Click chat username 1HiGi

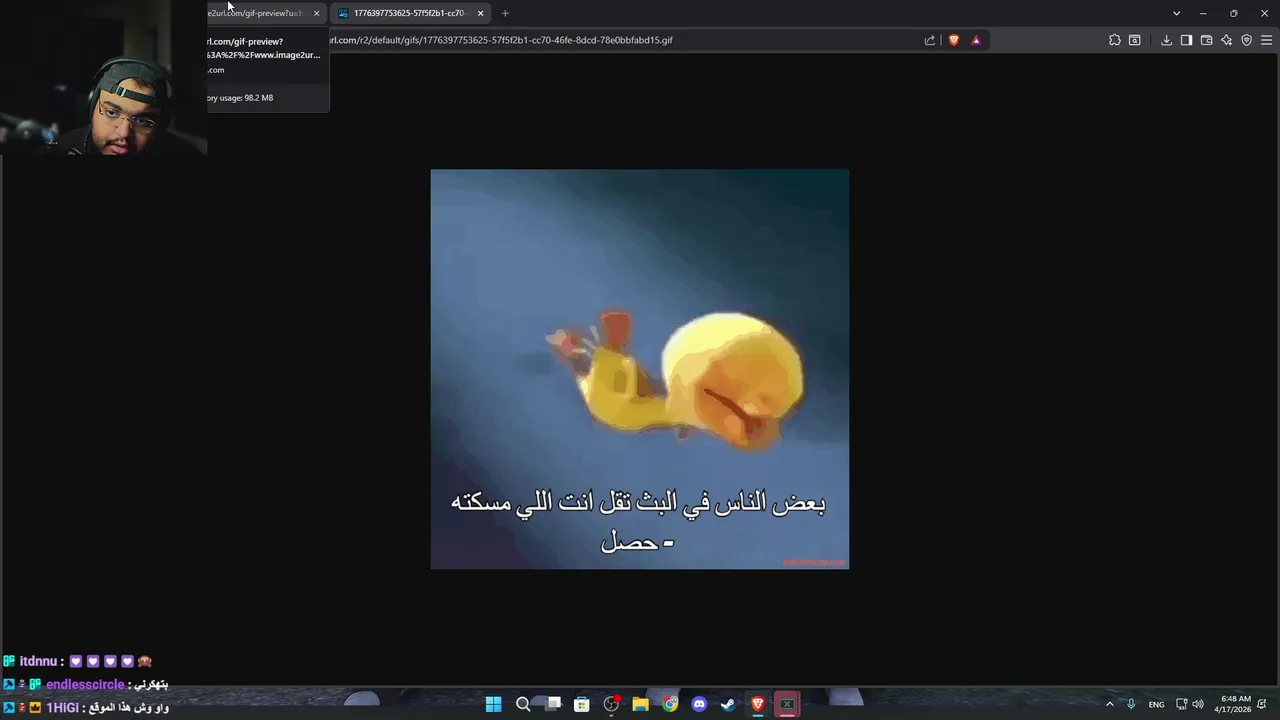pyautogui.click(x=62, y=707)
